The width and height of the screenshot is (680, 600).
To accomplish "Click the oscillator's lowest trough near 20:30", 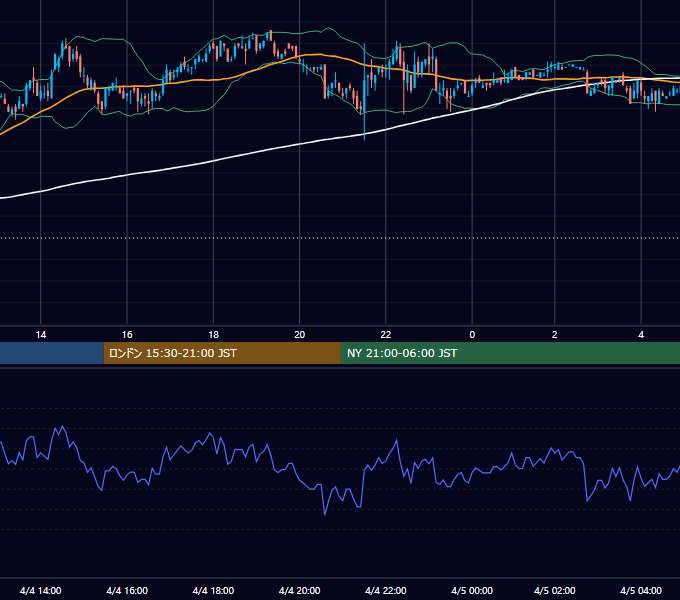I will [325, 514].
